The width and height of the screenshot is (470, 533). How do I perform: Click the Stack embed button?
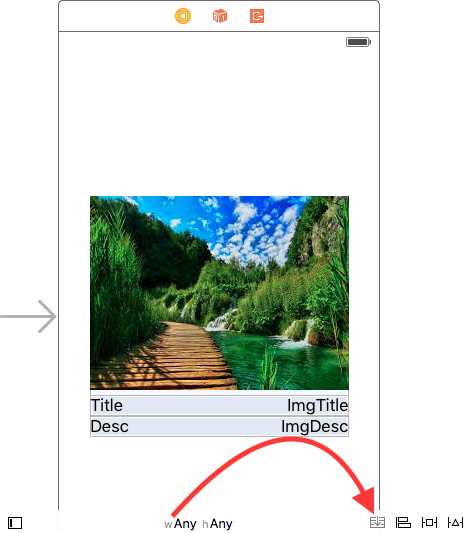(378, 522)
